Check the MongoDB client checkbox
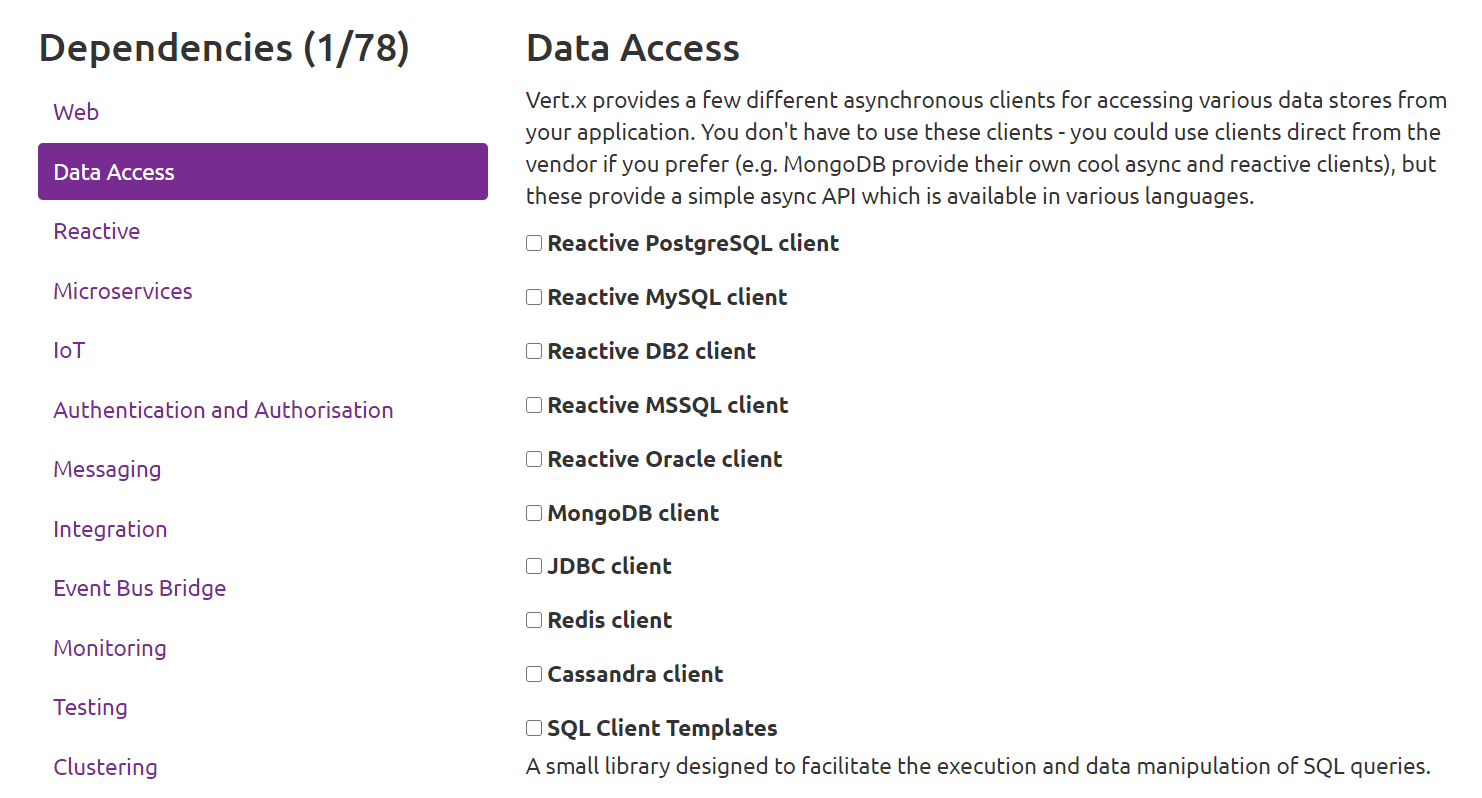The image size is (1482, 798). (x=534, y=513)
